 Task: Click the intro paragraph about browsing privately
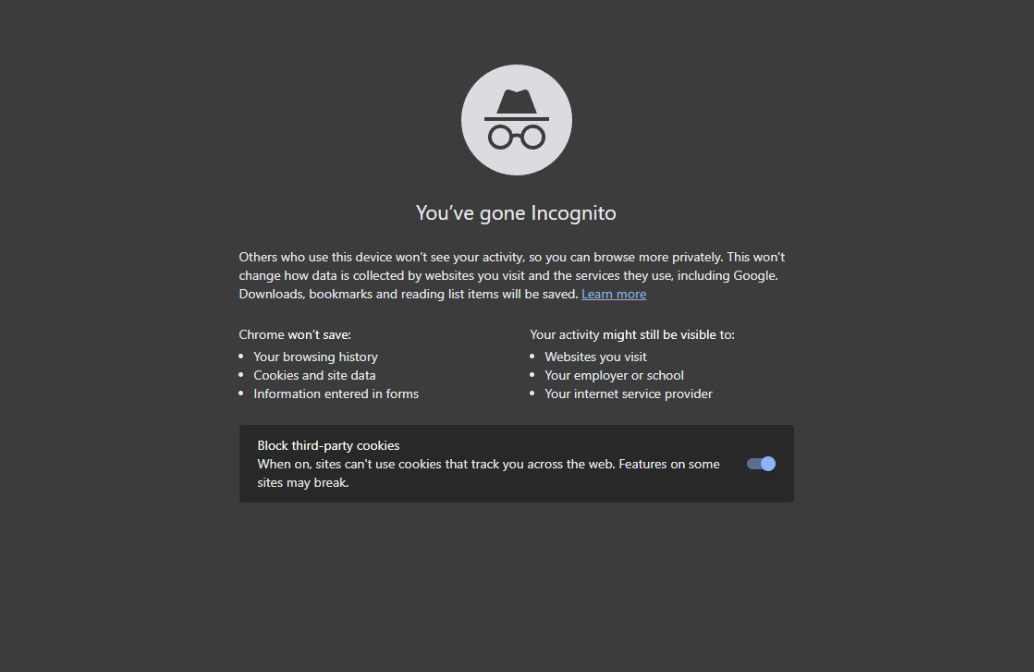[x=512, y=276]
